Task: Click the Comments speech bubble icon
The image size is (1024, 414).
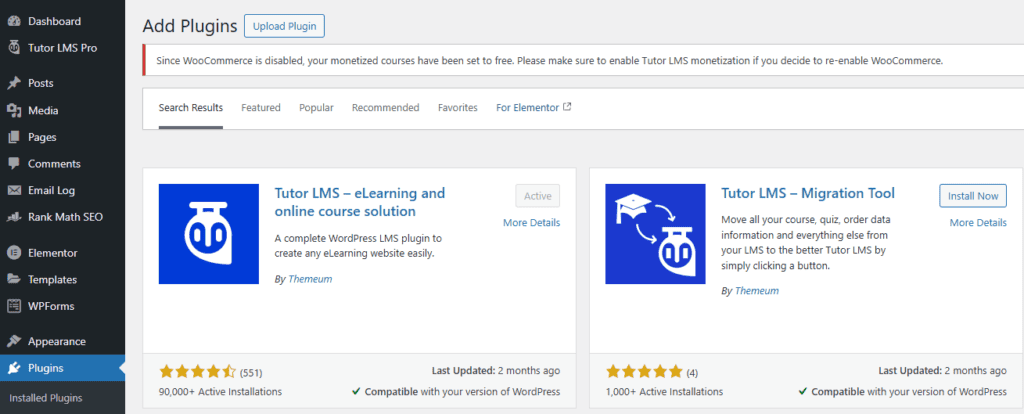Action: [x=14, y=164]
